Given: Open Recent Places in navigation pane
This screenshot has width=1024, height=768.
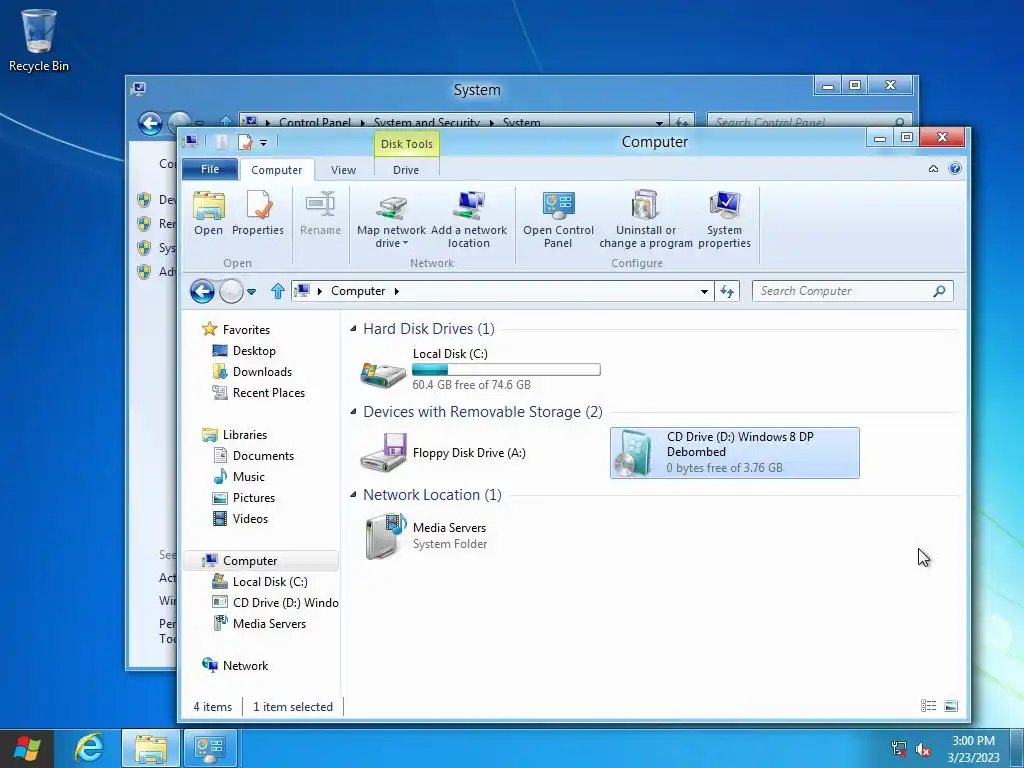Looking at the screenshot, I should coord(268,392).
